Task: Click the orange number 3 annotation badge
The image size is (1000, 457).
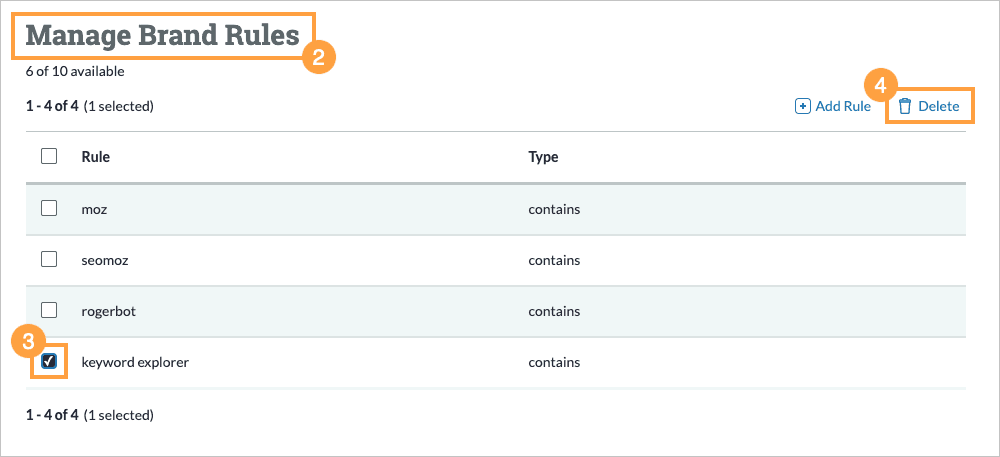Action: point(29,341)
